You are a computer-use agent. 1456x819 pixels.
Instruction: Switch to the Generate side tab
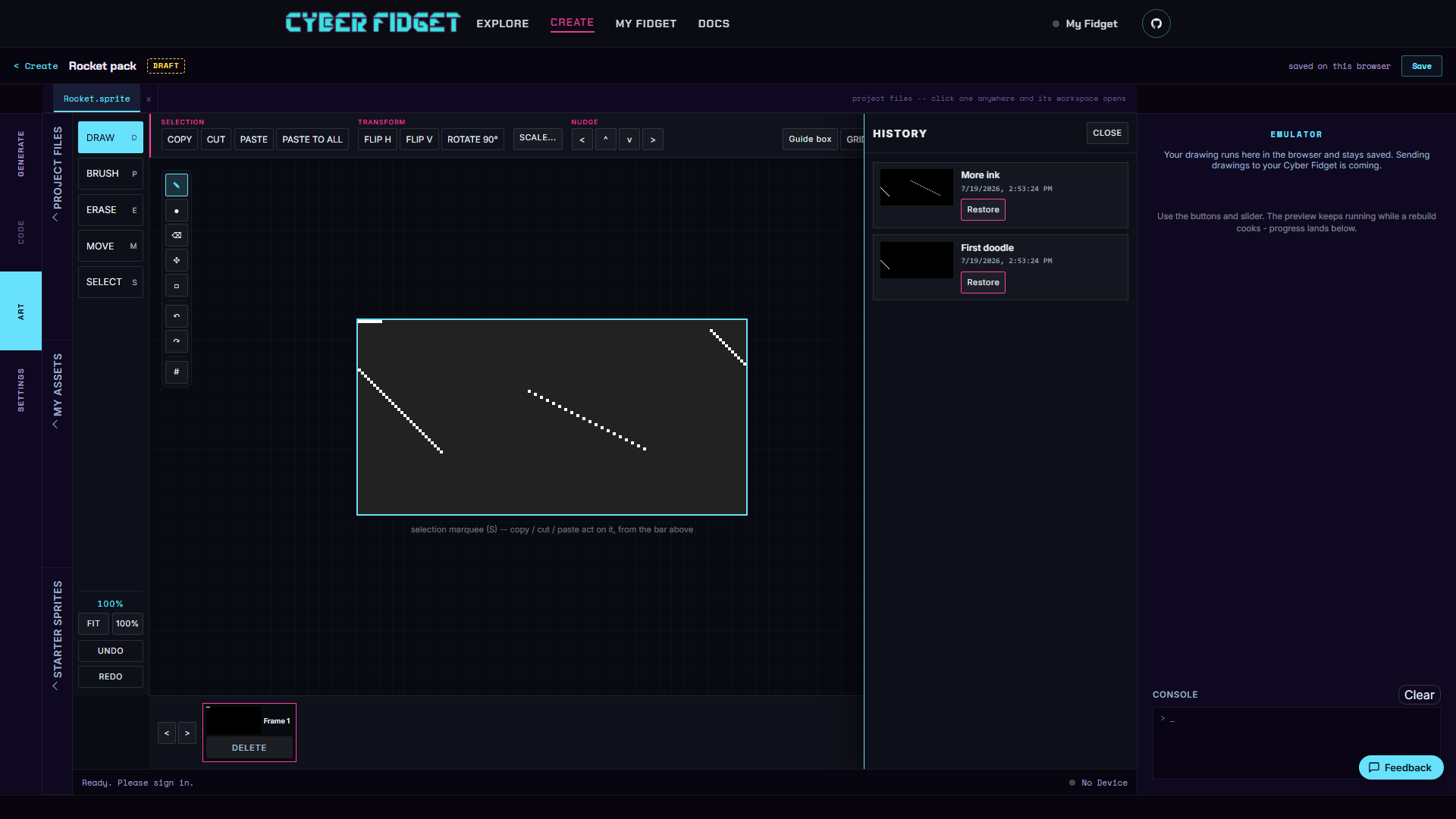point(20,153)
